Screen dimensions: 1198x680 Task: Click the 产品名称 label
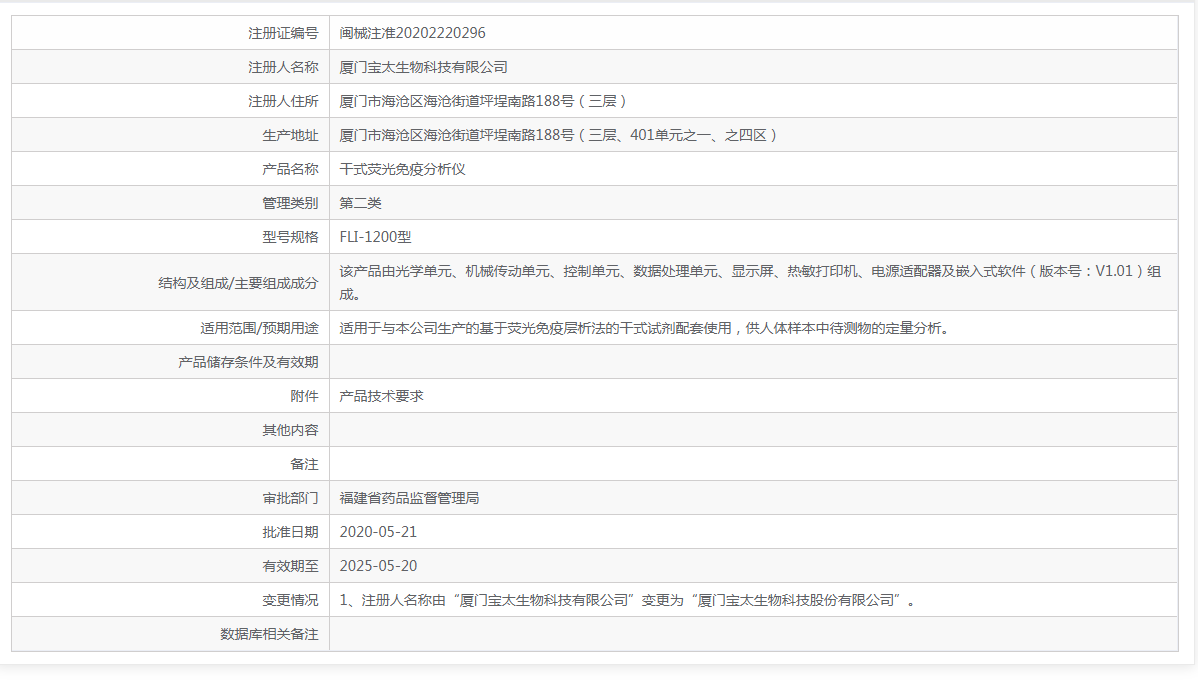[x=290, y=169]
